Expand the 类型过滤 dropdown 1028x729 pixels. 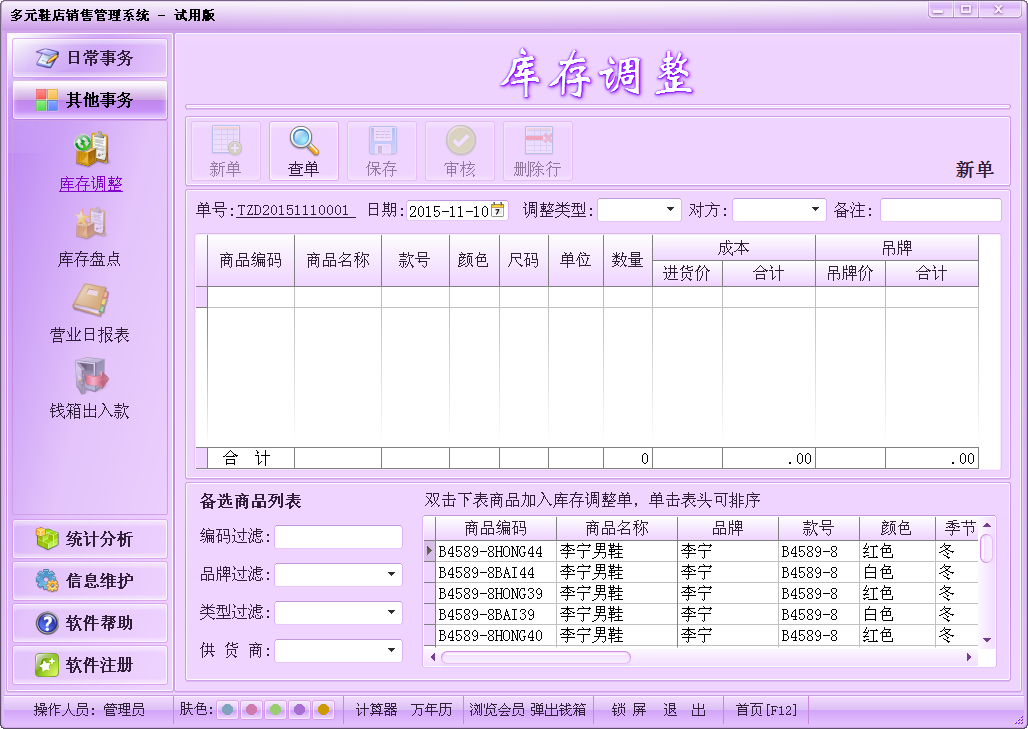[391, 612]
